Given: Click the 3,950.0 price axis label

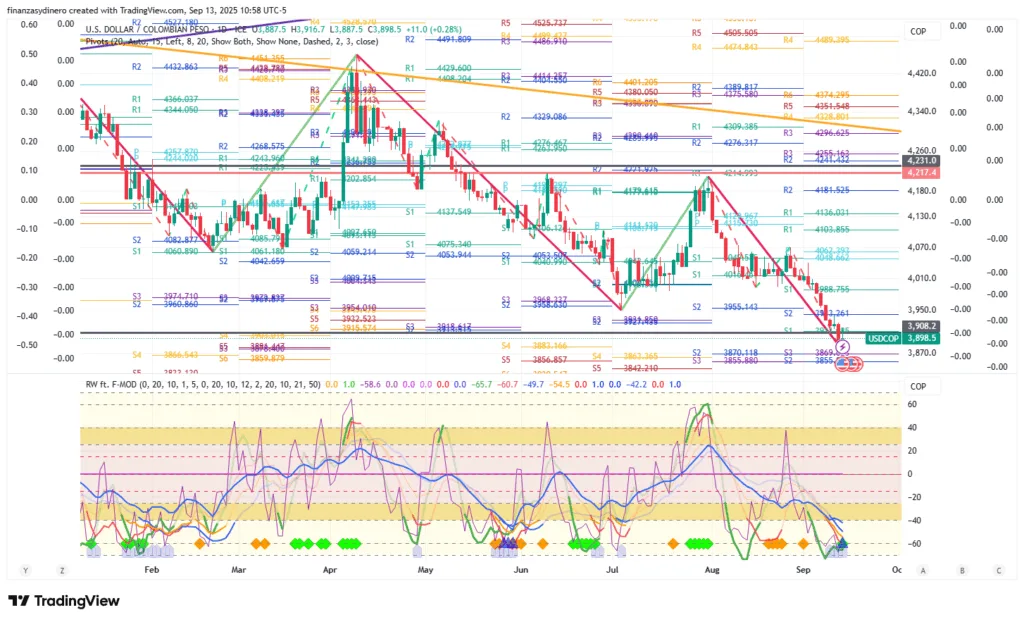Looking at the screenshot, I should click(921, 310).
